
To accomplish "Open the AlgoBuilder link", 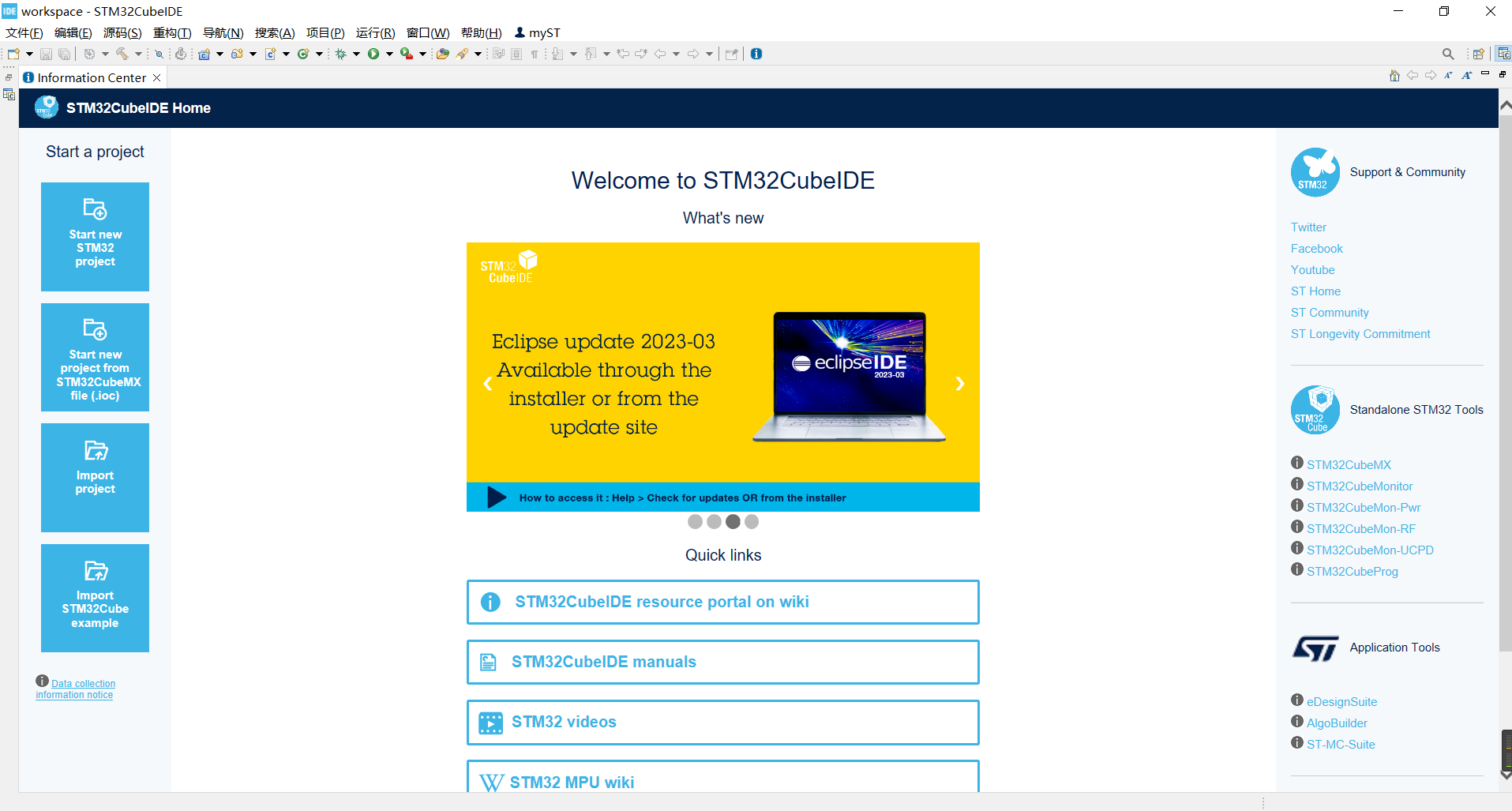I will point(1337,723).
